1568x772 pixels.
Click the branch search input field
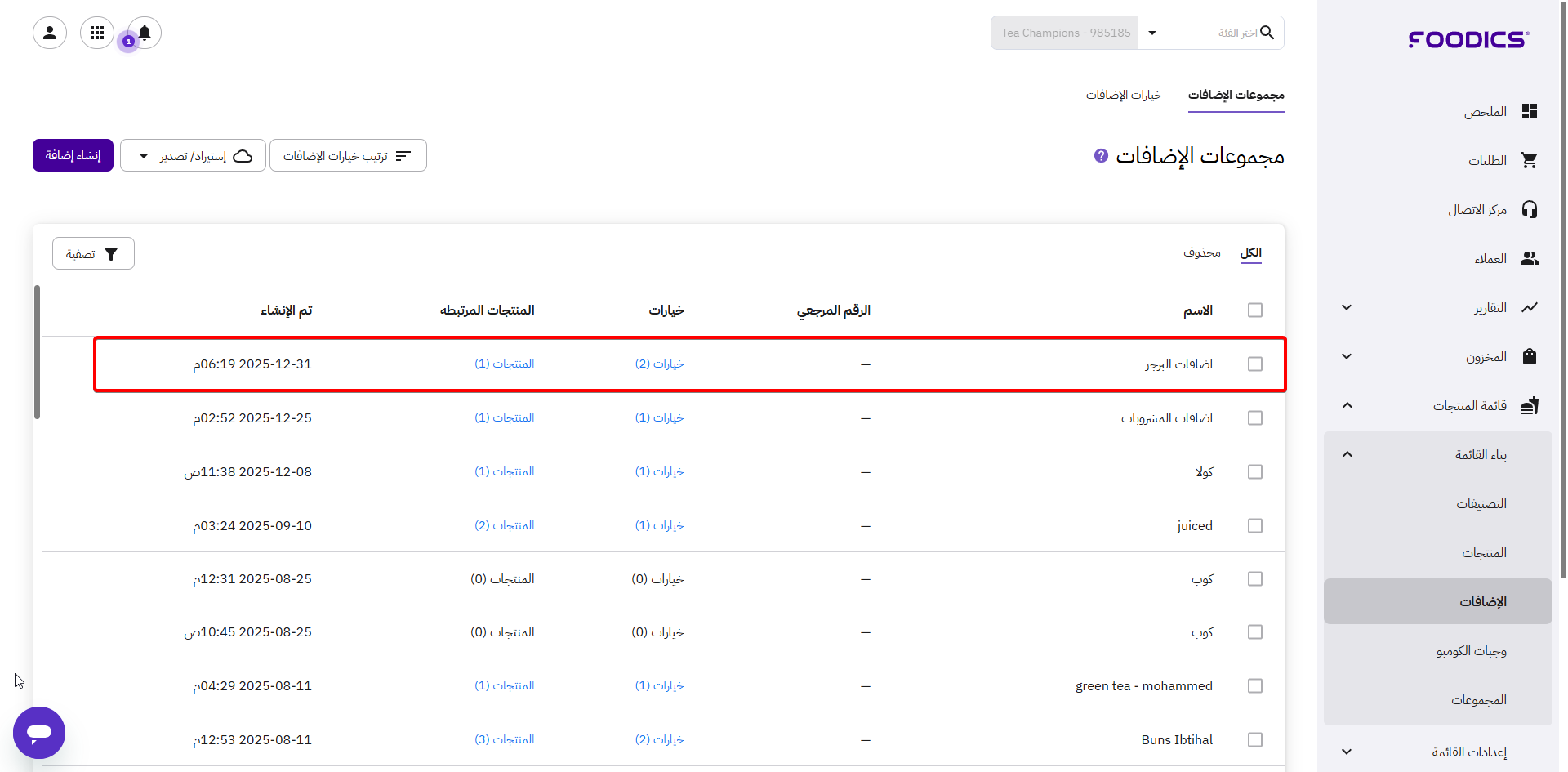click(x=1217, y=33)
